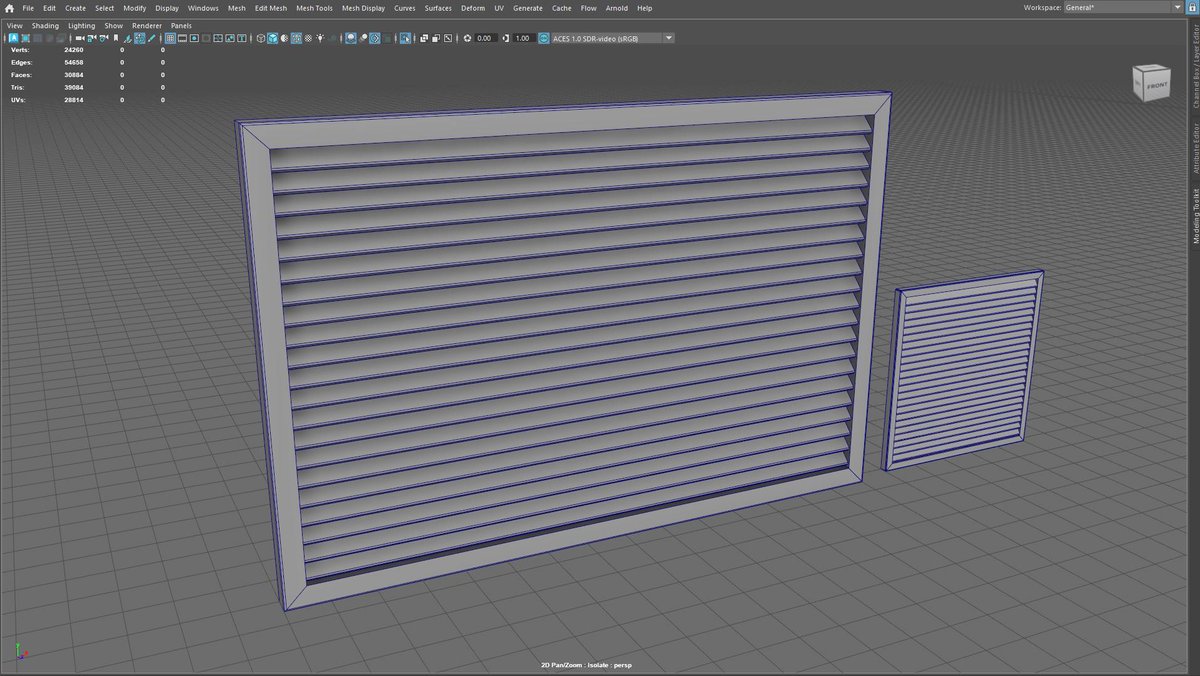Open the Arnold menu
Viewport: 1200px width, 676px height.
(x=617, y=8)
